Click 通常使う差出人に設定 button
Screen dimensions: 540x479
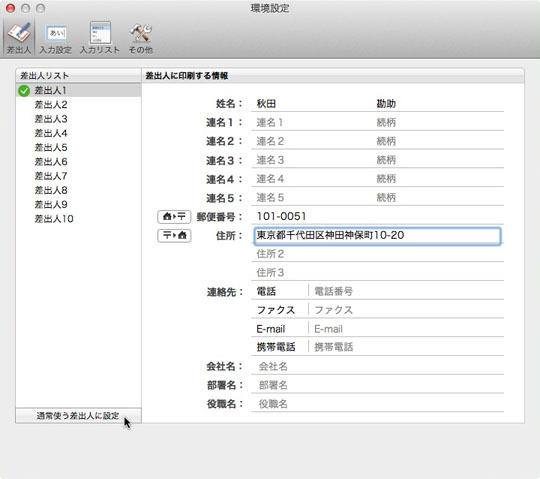[78, 416]
